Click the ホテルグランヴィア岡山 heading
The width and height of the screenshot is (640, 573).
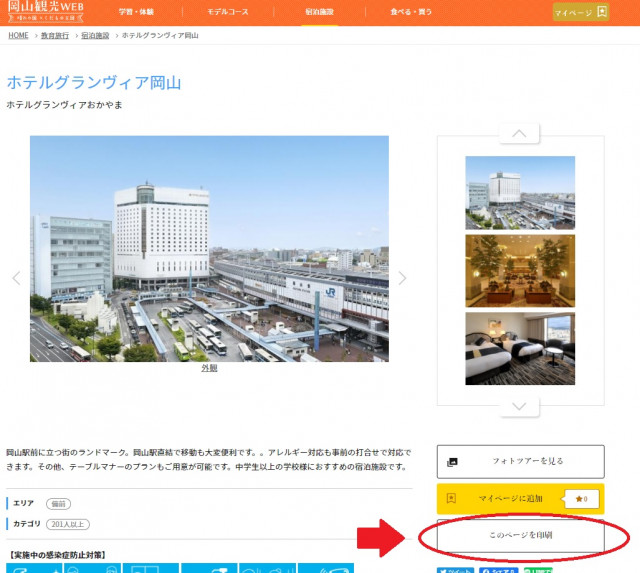coord(94,83)
